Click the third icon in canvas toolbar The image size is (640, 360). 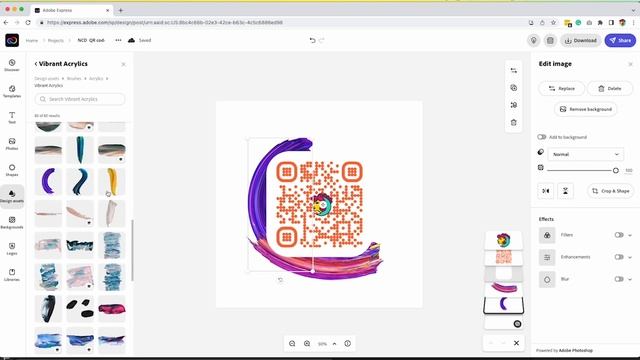tap(513, 105)
